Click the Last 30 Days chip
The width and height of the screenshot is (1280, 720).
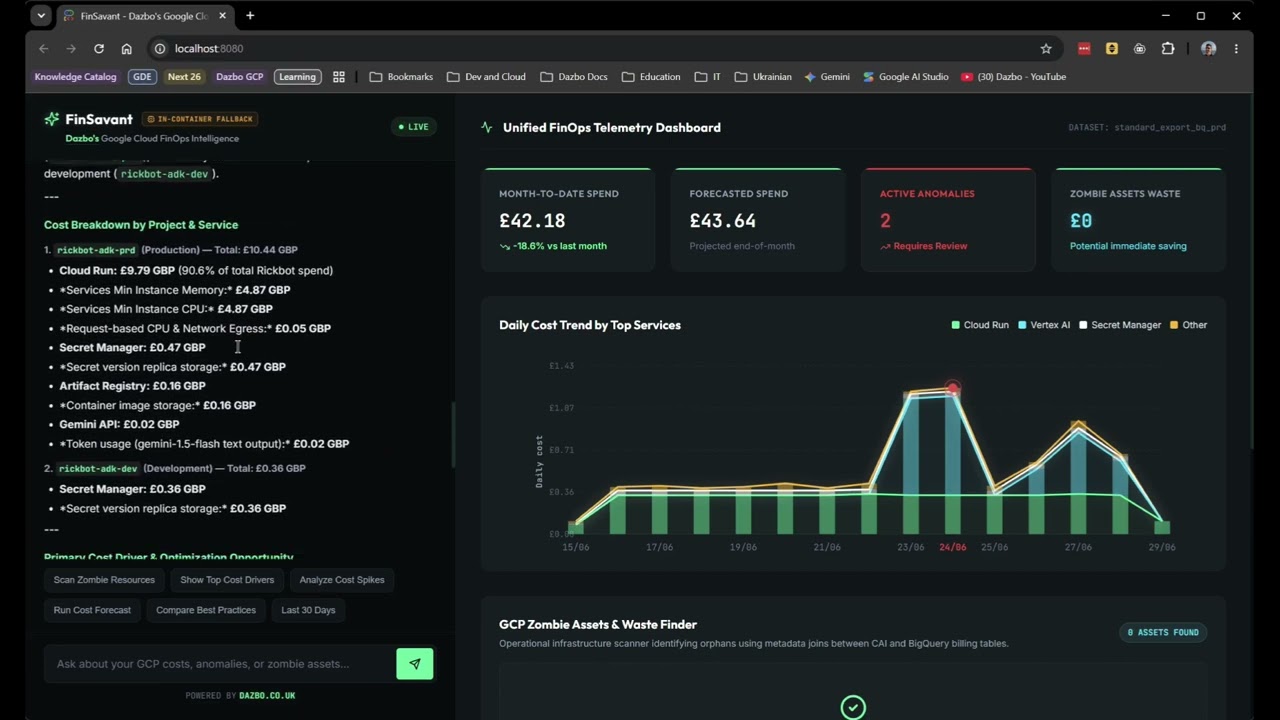tap(308, 610)
